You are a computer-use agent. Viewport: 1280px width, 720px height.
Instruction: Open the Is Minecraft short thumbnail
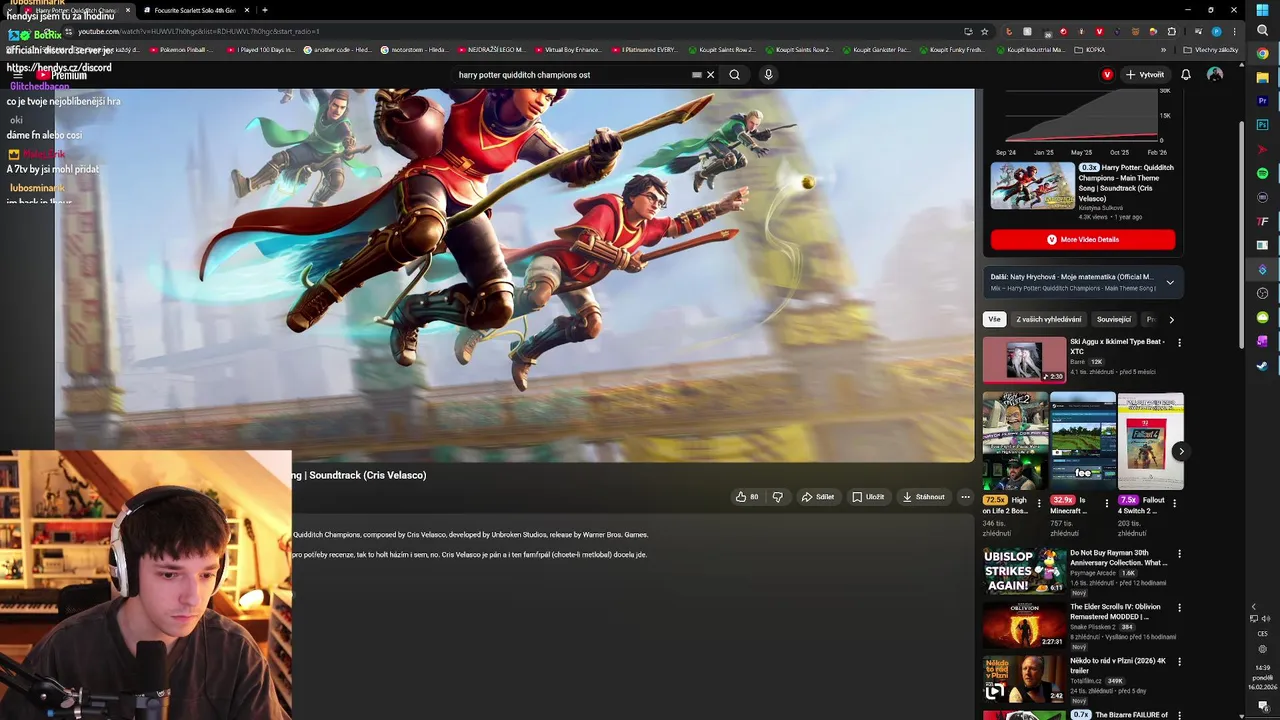[1083, 441]
